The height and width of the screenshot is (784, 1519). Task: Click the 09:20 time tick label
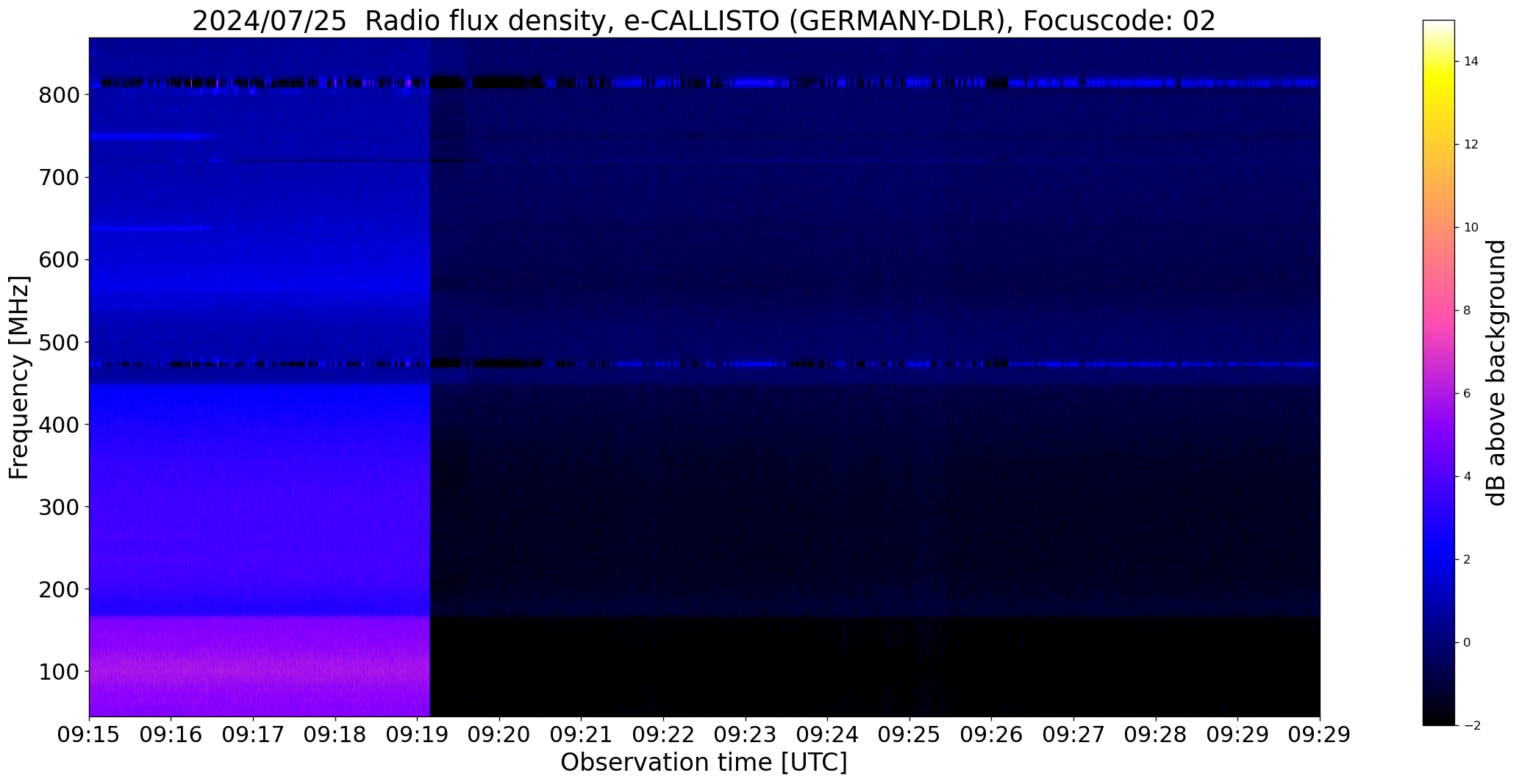click(500, 735)
